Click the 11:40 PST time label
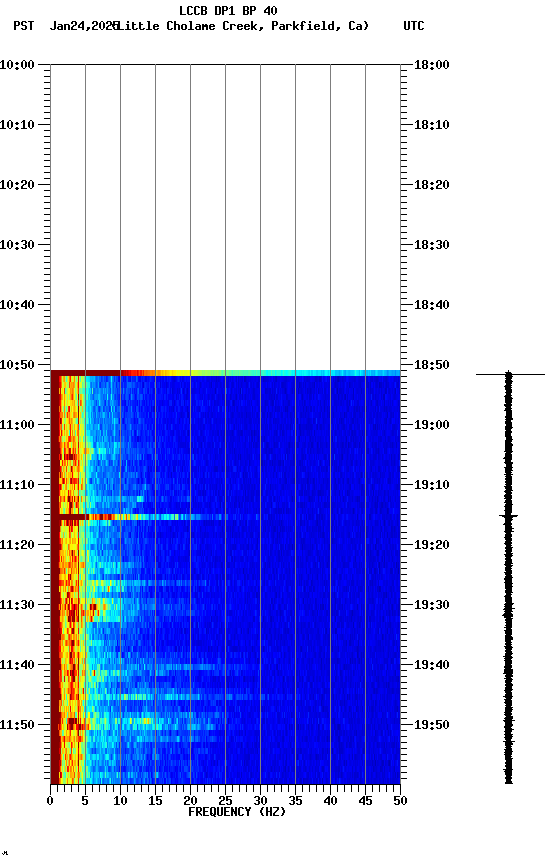The height and width of the screenshot is (864, 552). coord(17,665)
